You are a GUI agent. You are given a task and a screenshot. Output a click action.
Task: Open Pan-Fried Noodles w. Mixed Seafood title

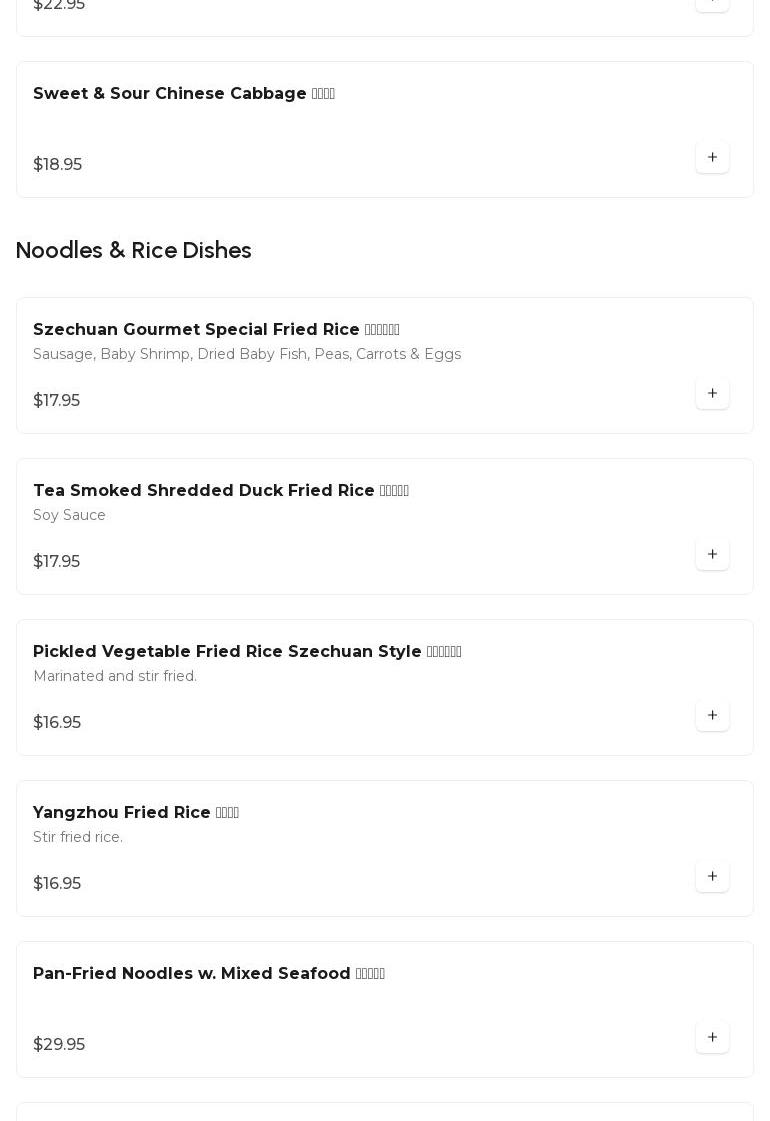pos(209,973)
